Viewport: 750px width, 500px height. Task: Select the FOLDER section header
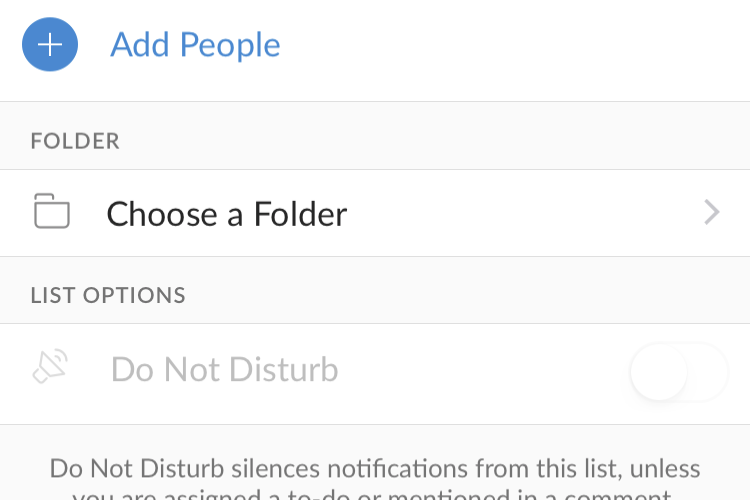click(75, 141)
